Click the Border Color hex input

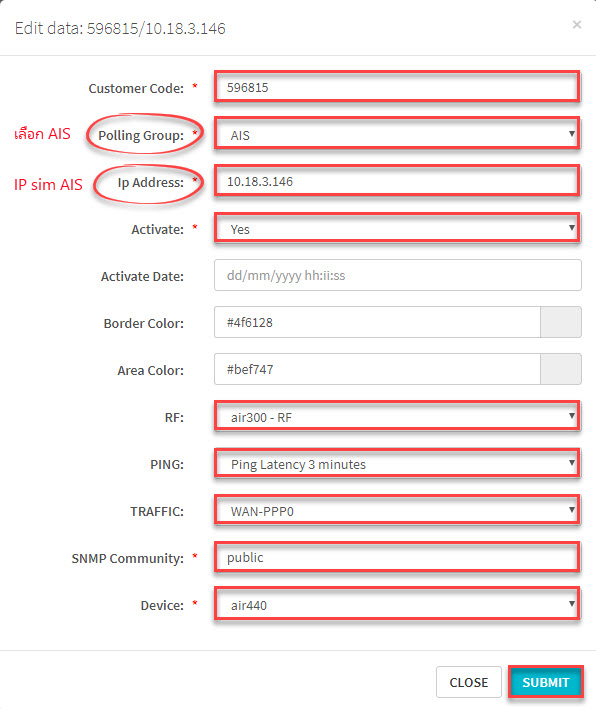[x=377, y=322]
